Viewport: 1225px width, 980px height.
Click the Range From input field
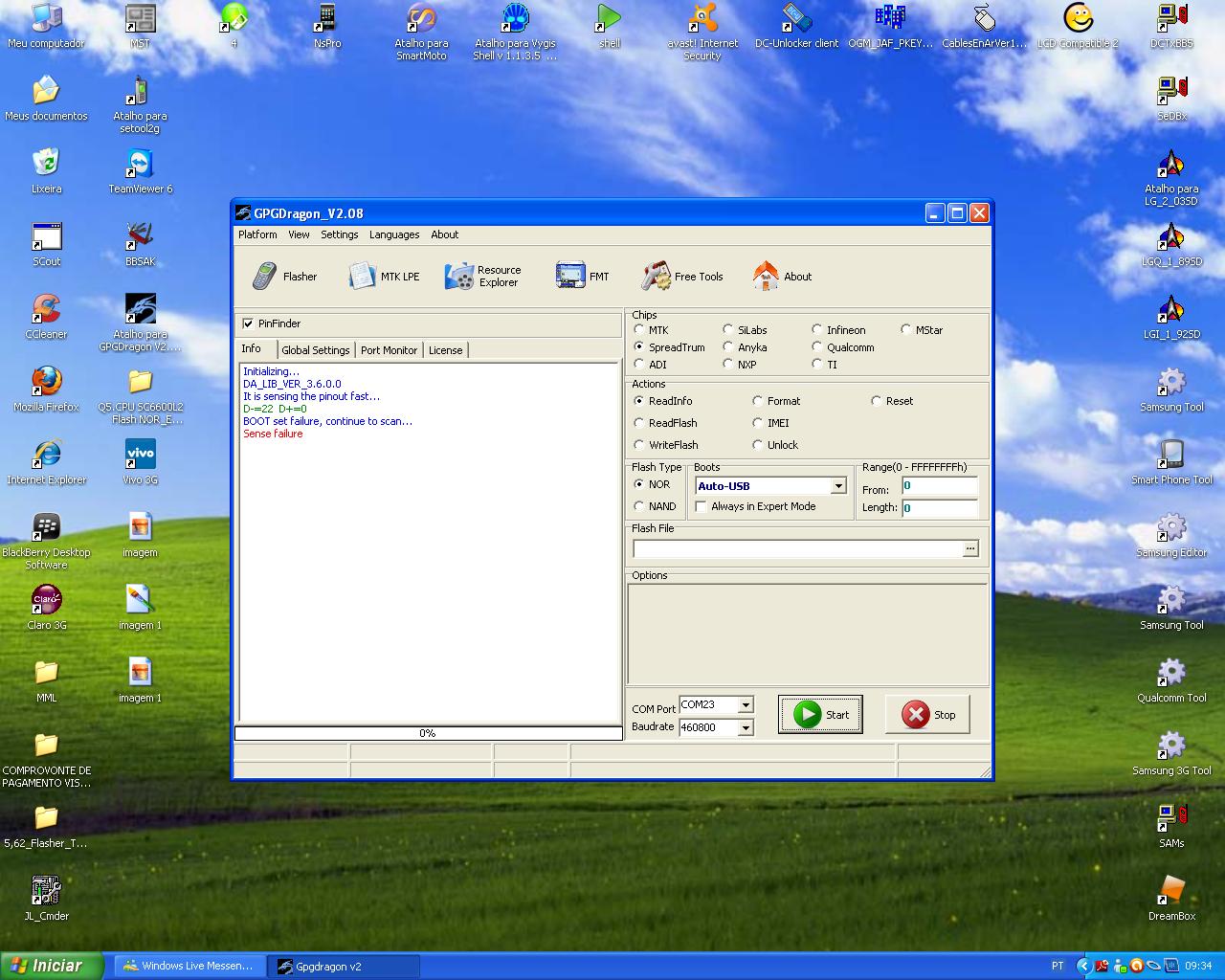click(940, 486)
